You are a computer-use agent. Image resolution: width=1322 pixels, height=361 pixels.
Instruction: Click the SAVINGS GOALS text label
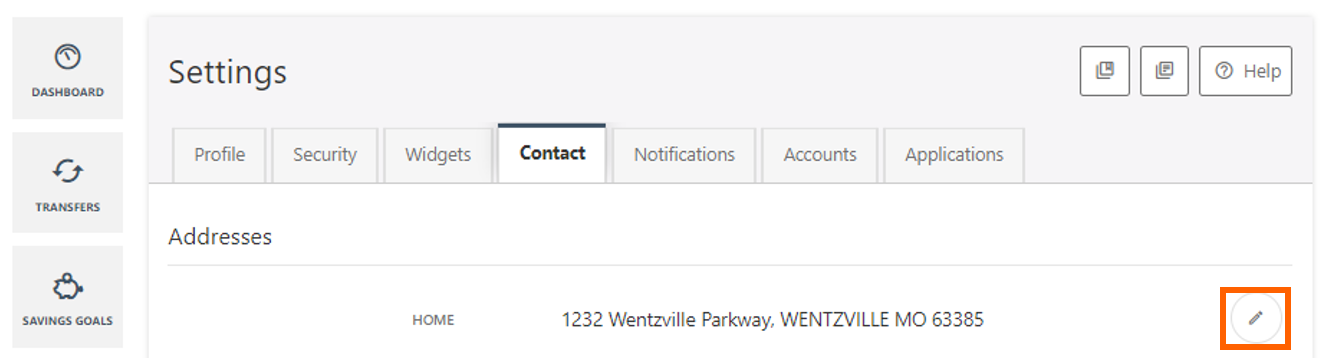tap(67, 321)
